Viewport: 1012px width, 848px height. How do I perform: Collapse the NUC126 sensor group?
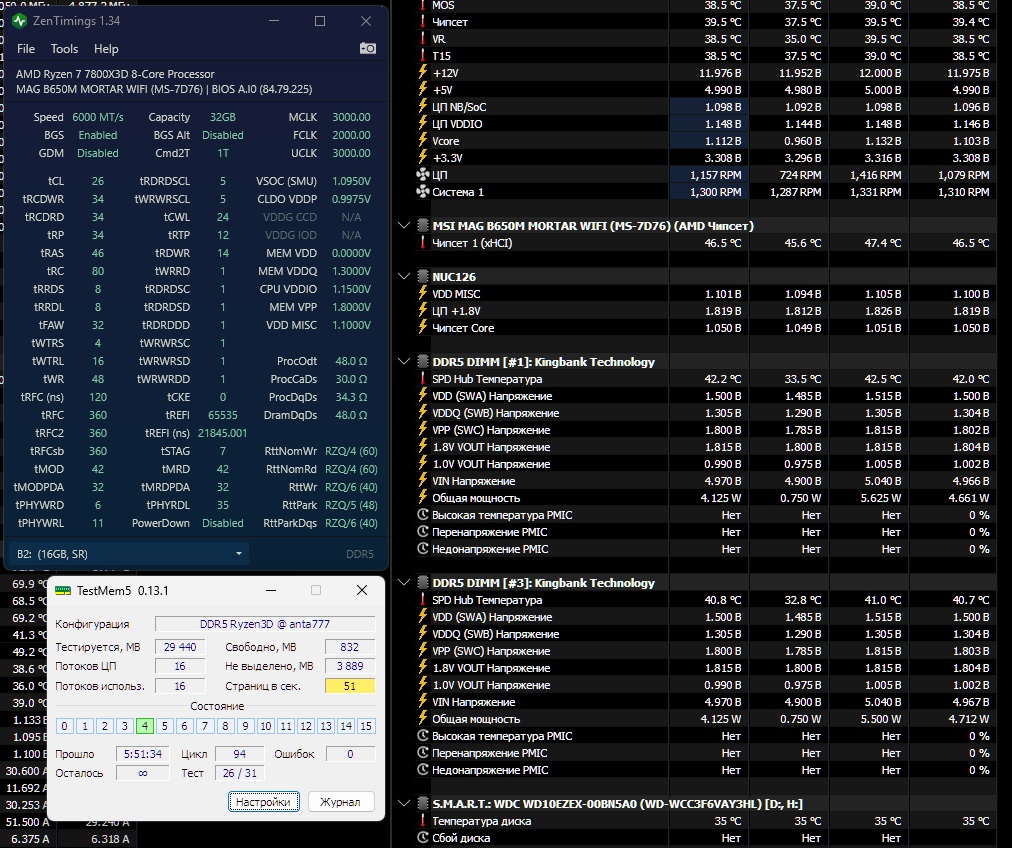click(x=404, y=276)
